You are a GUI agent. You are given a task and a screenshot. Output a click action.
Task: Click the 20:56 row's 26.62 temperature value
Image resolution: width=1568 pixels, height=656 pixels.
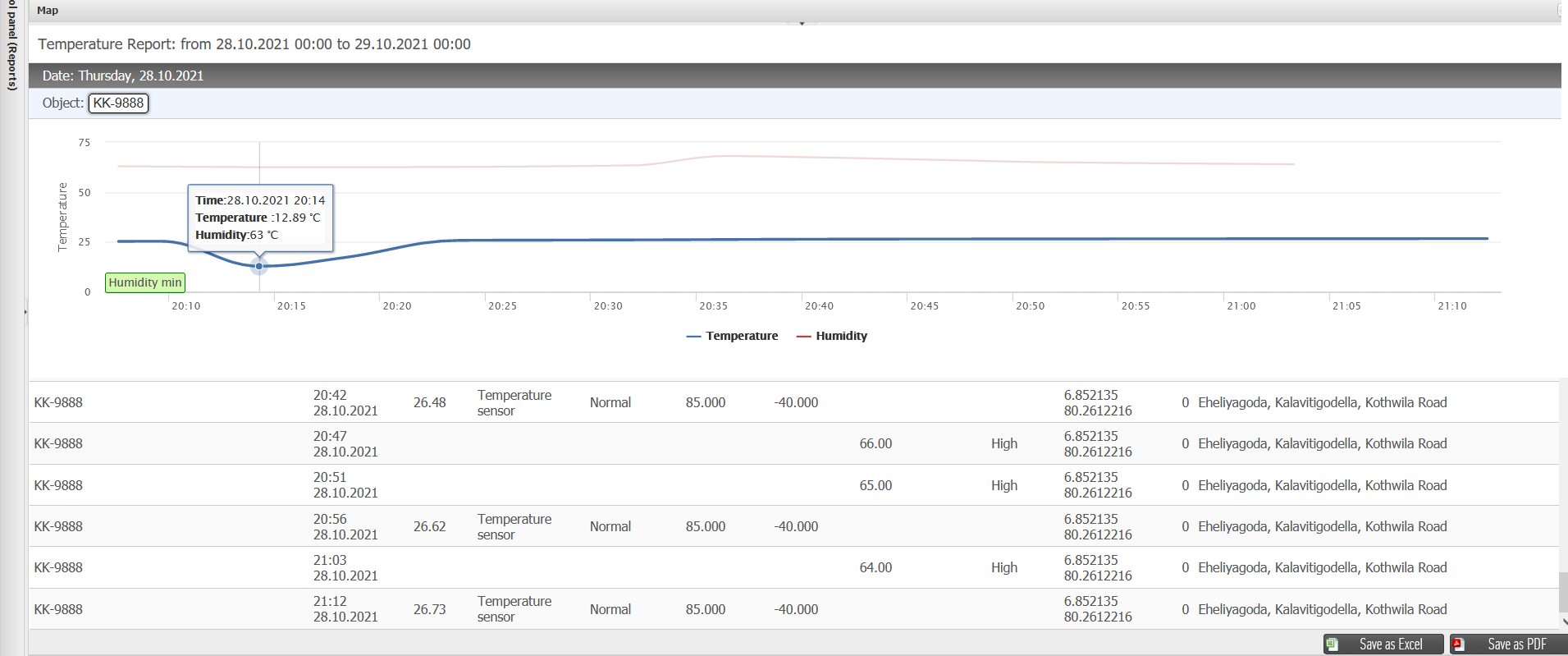(x=430, y=526)
